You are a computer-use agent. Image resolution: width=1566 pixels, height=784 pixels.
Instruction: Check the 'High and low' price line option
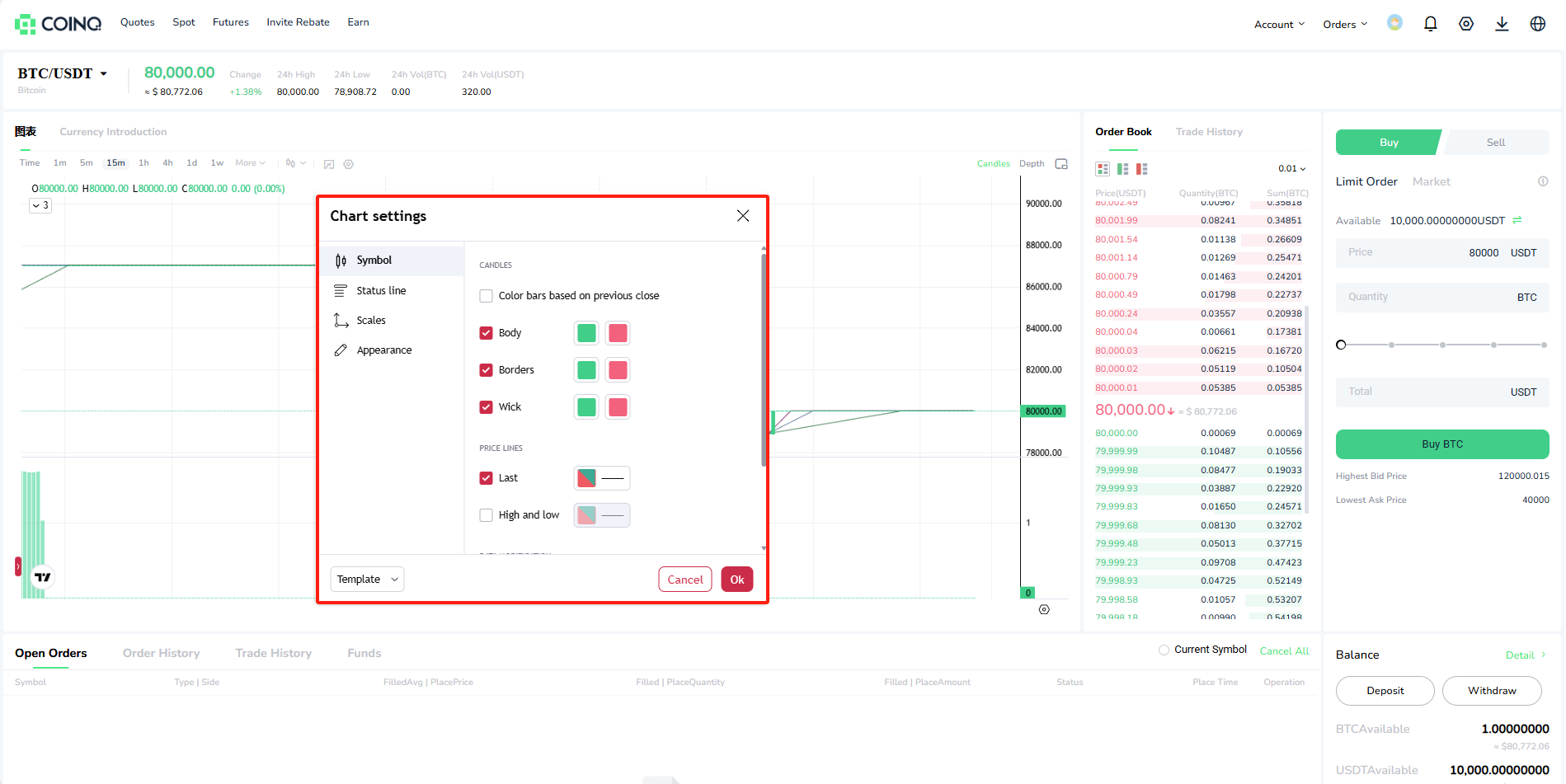[x=487, y=514]
